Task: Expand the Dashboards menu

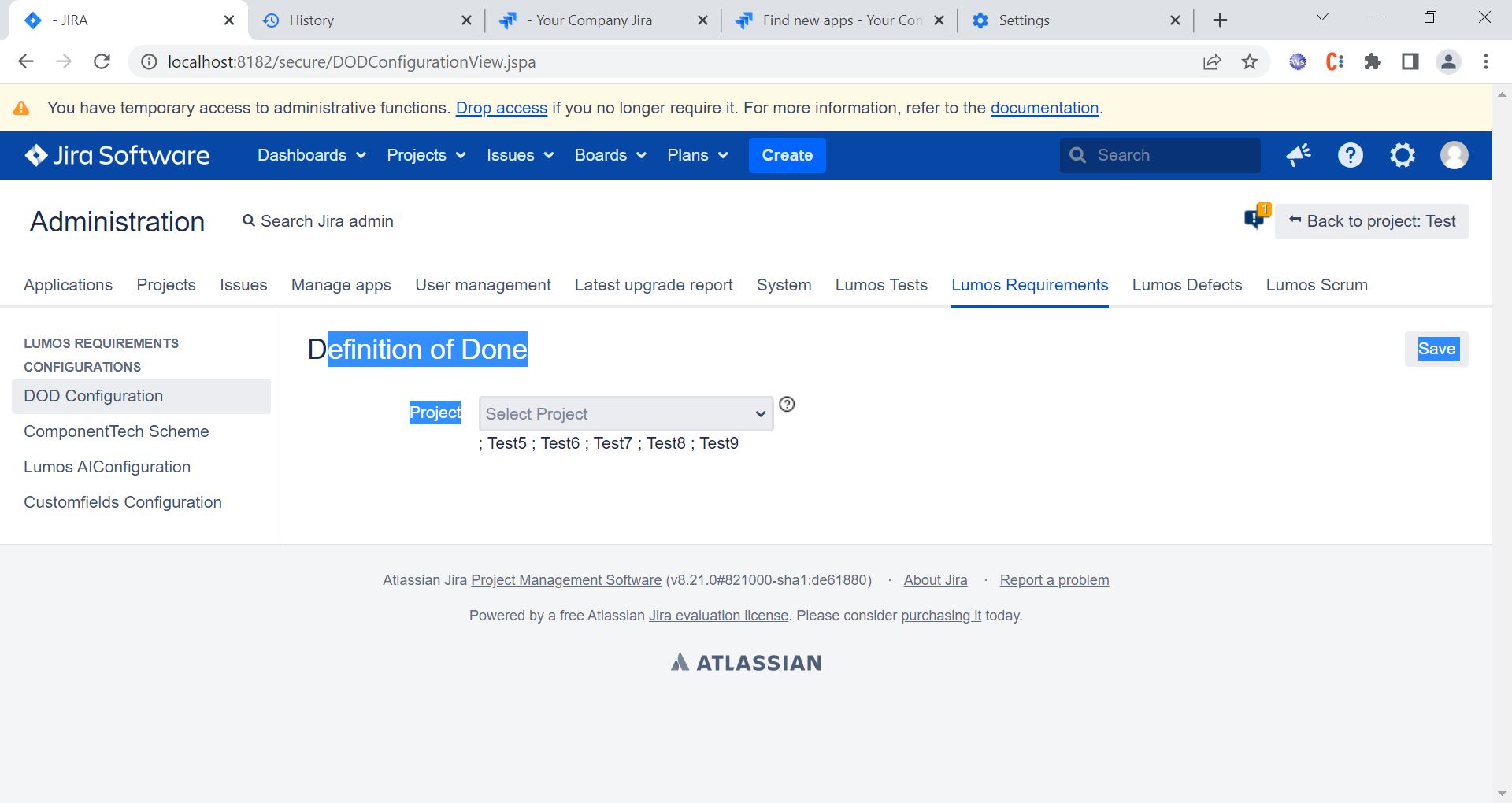Action: (x=312, y=155)
